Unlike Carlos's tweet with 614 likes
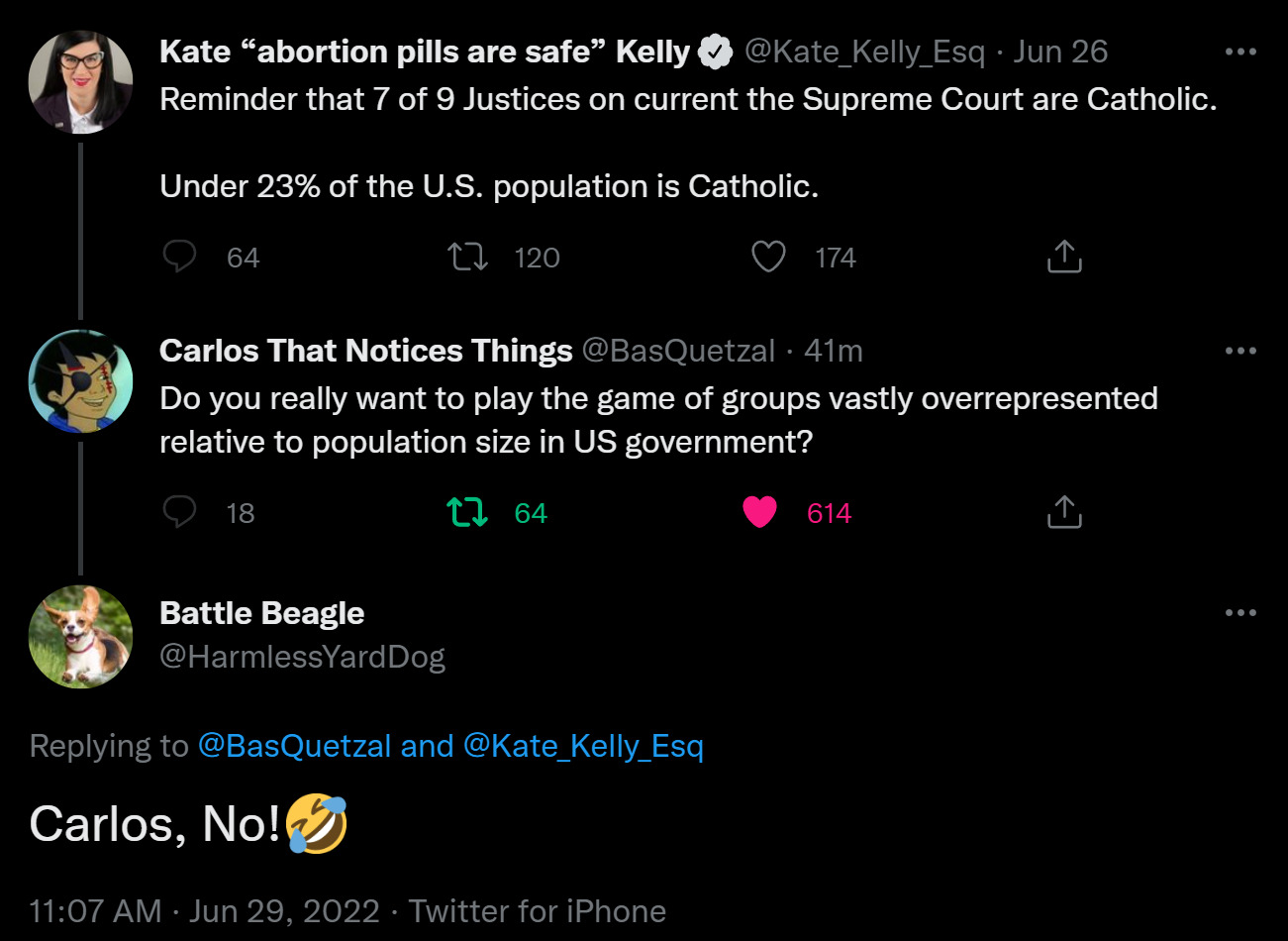The width and height of the screenshot is (1288, 941). pos(759,512)
